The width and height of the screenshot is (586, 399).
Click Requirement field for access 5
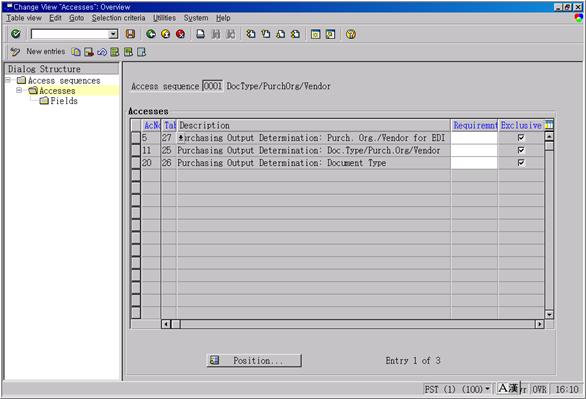(x=474, y=138)
